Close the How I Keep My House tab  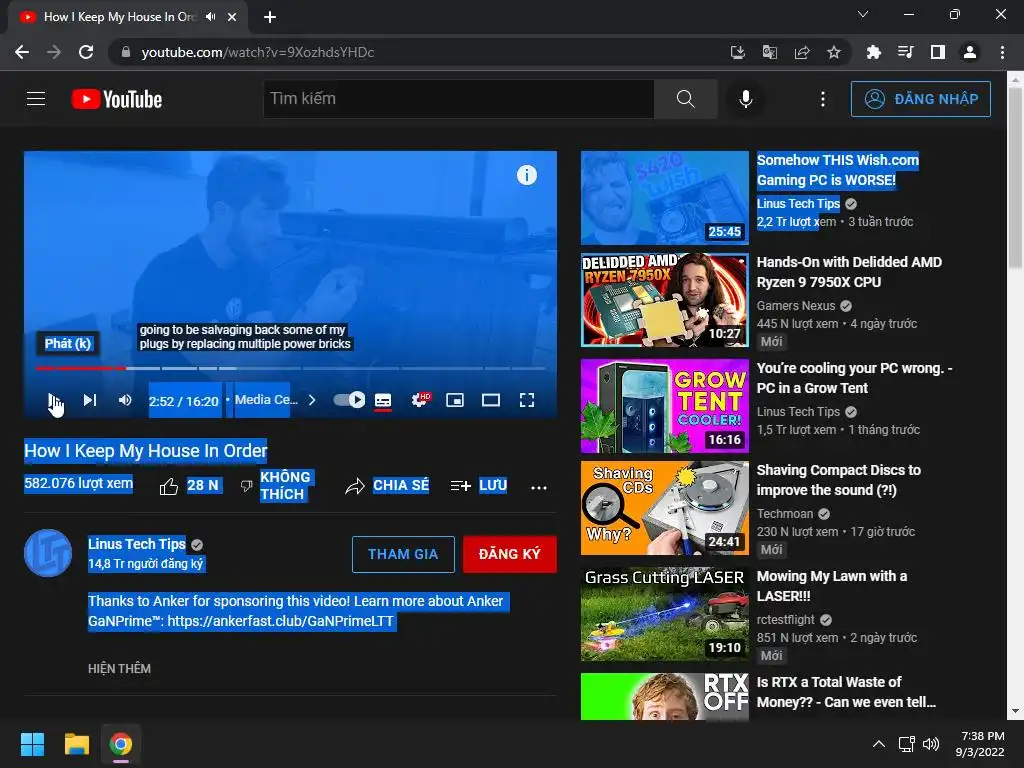click(x=232, y=17)
